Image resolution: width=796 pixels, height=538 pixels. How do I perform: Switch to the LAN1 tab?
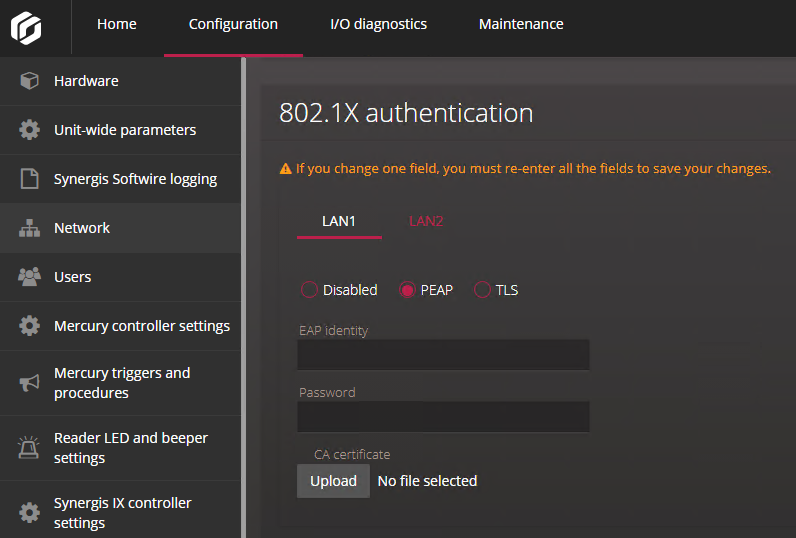[x=339, y=221]
